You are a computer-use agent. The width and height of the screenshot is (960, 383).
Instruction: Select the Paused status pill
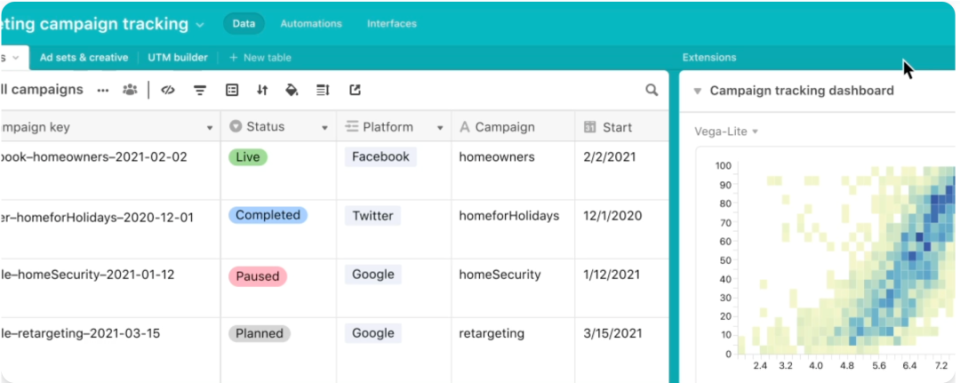[258, 276]
